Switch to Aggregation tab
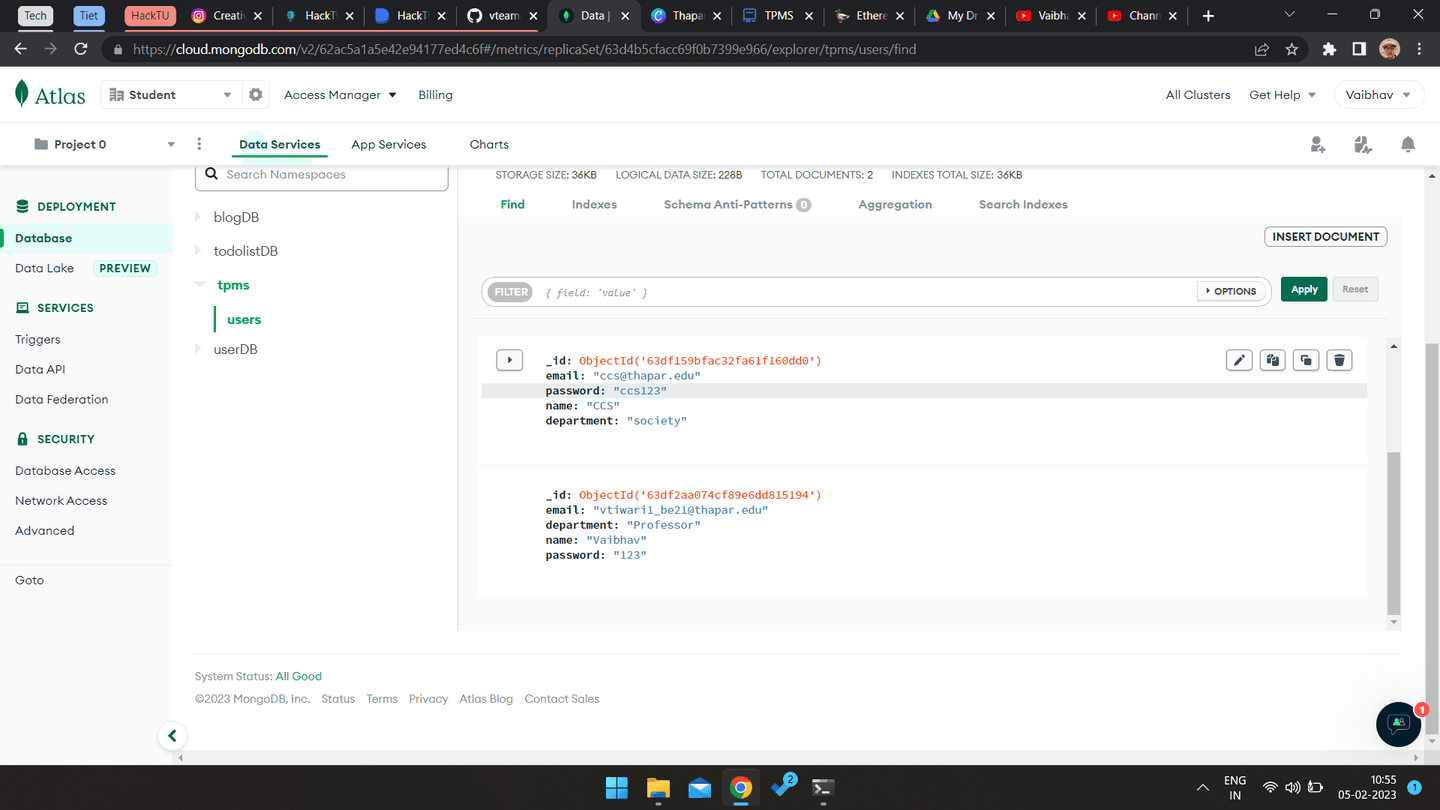This screenshot has height=810, width=1440. pos(895,204)
